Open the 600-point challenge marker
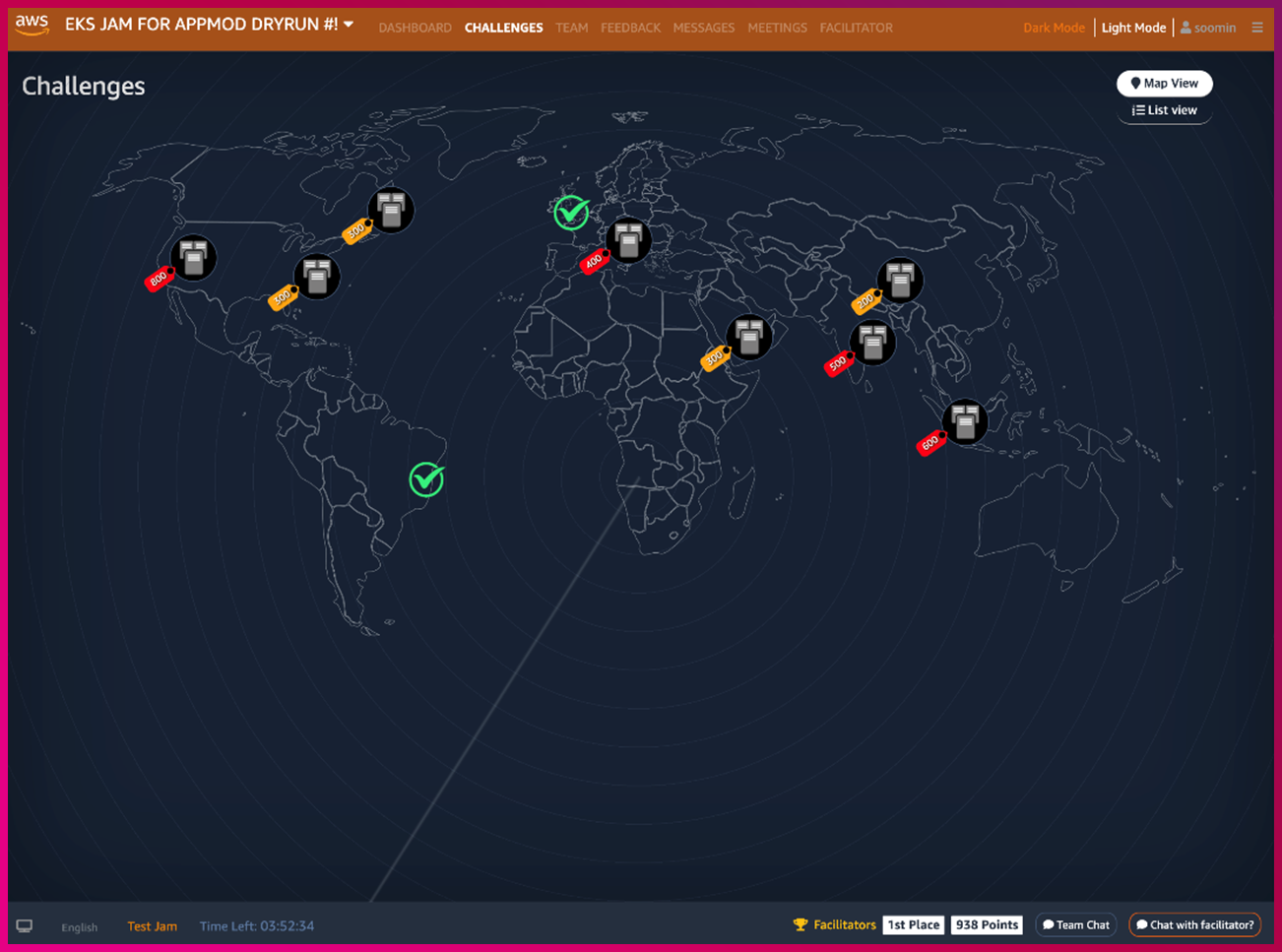 (x=964, y=422)
